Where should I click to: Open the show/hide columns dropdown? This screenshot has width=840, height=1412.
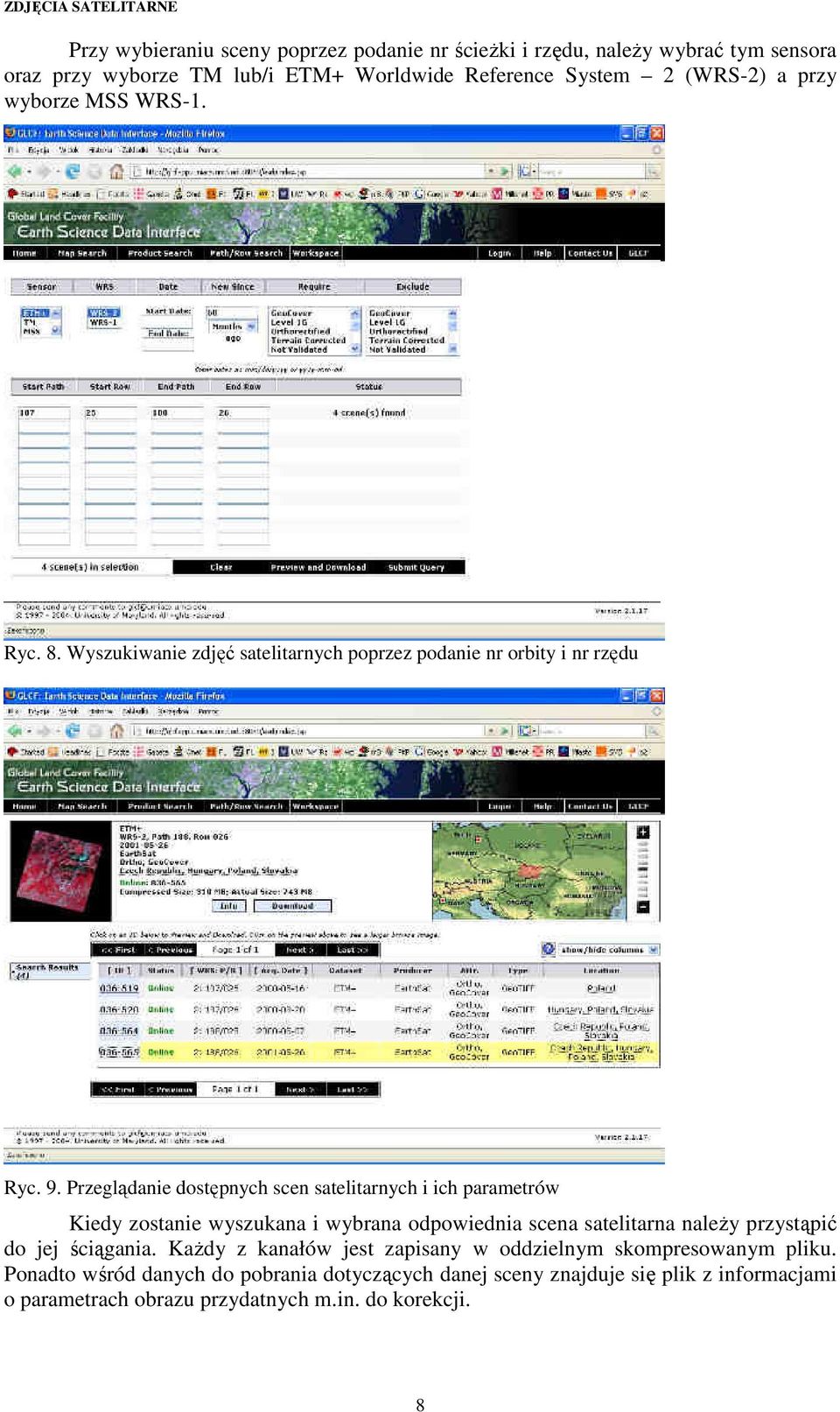(x=654, y=950)
